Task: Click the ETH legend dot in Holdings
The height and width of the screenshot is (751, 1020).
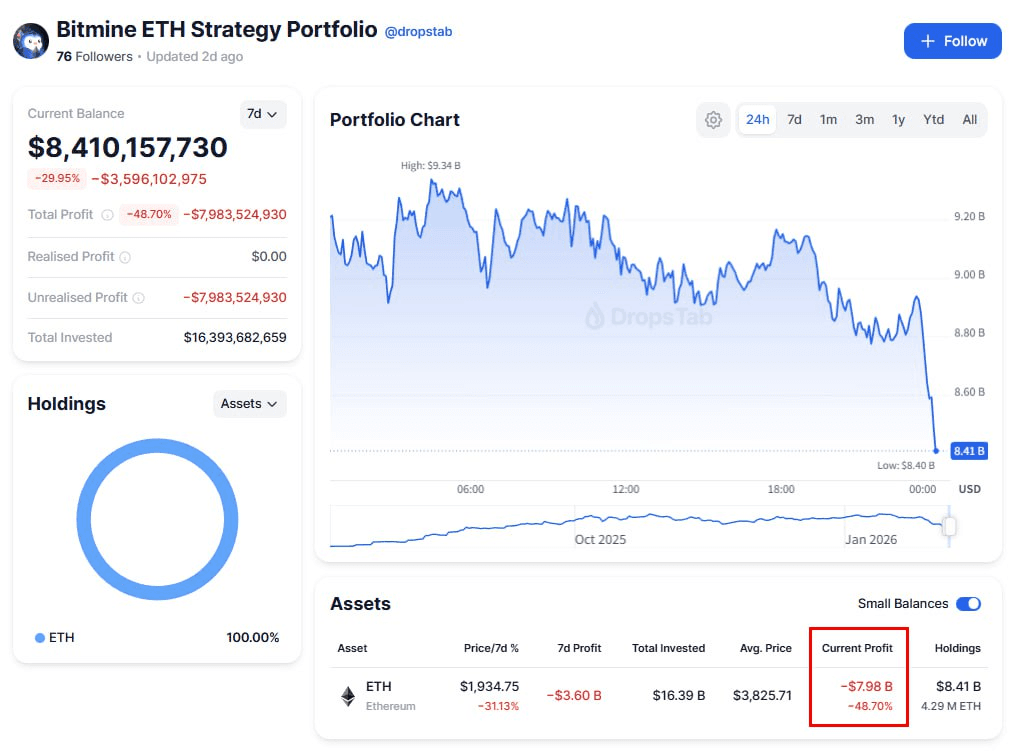Action: 40,638
